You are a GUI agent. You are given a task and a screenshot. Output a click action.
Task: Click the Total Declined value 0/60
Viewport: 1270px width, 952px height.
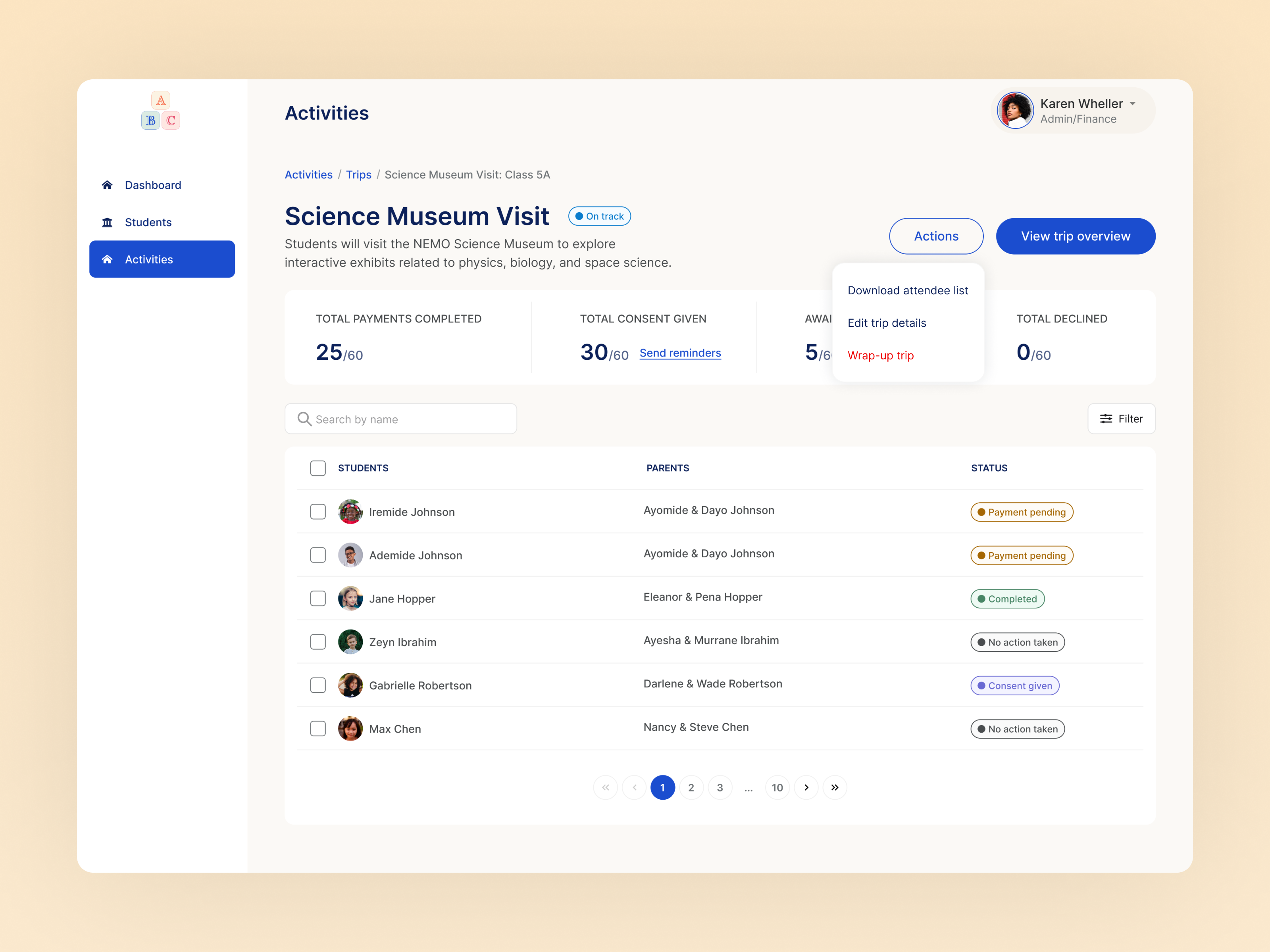tap(1033, 352)
